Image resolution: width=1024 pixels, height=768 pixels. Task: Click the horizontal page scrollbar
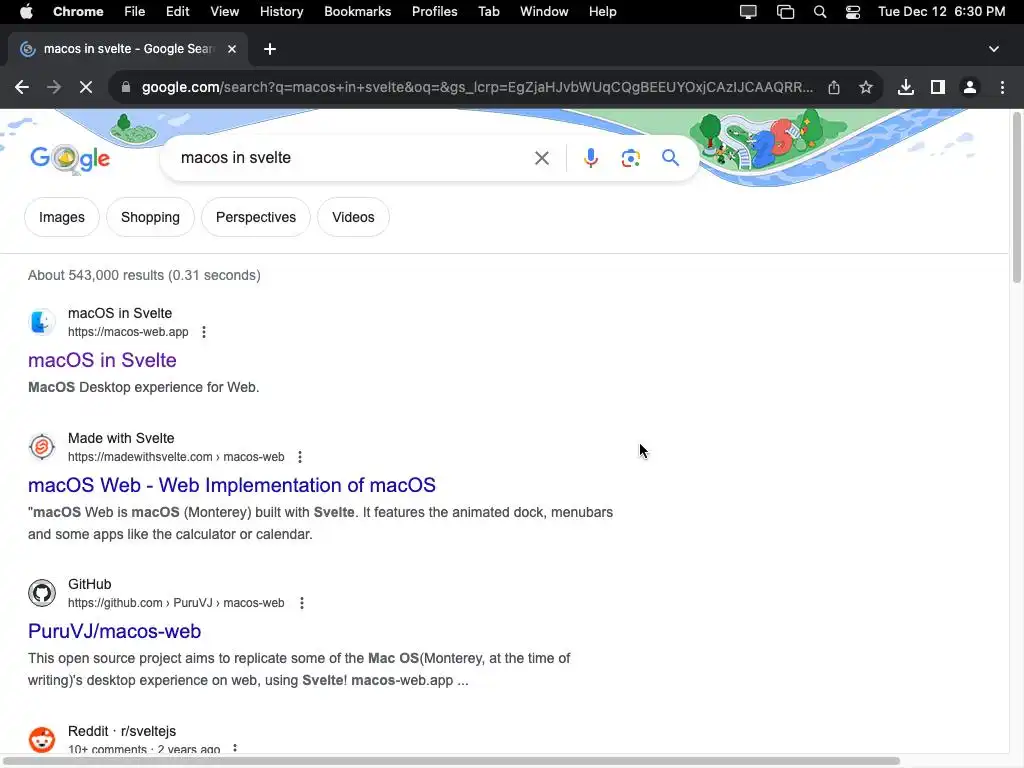coord(451,761)
